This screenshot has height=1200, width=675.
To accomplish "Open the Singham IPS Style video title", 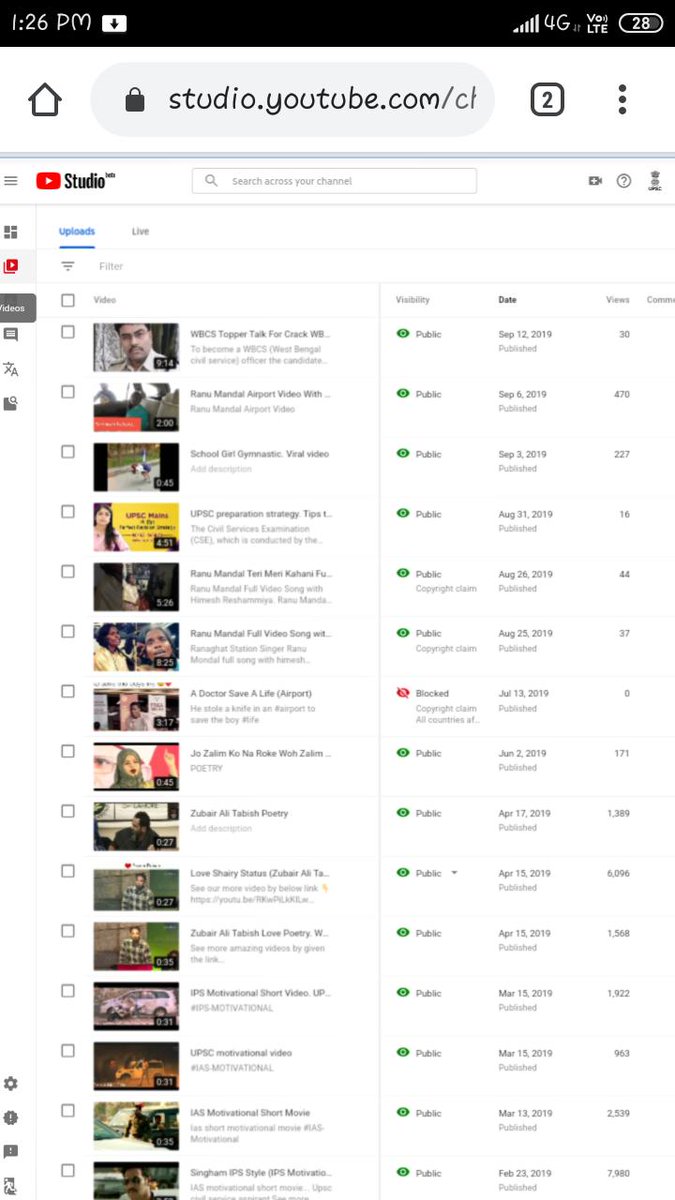I will point(260,1173).
